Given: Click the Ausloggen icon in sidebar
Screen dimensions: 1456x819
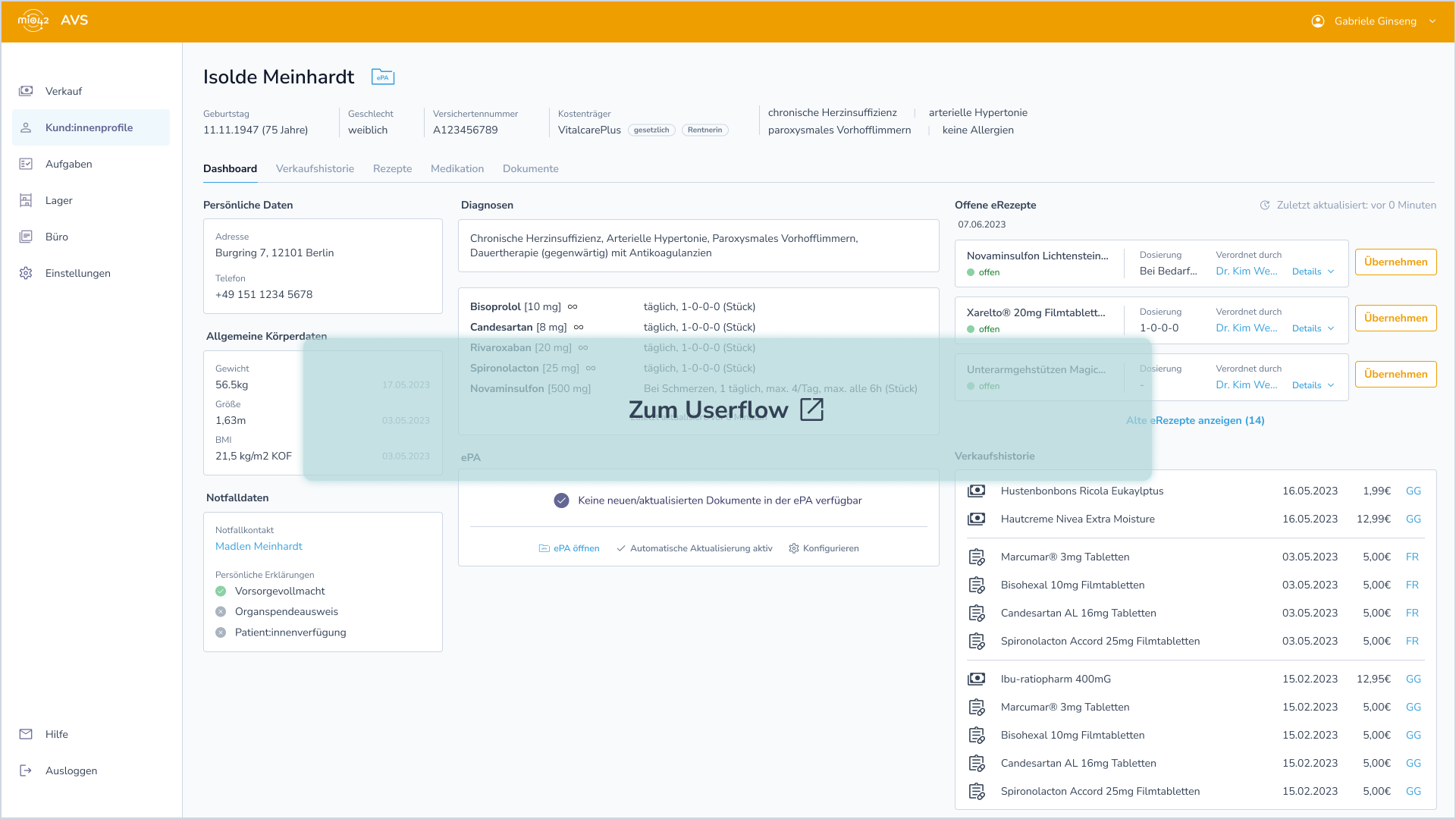Looking at the screenshot, I should 26,770.
